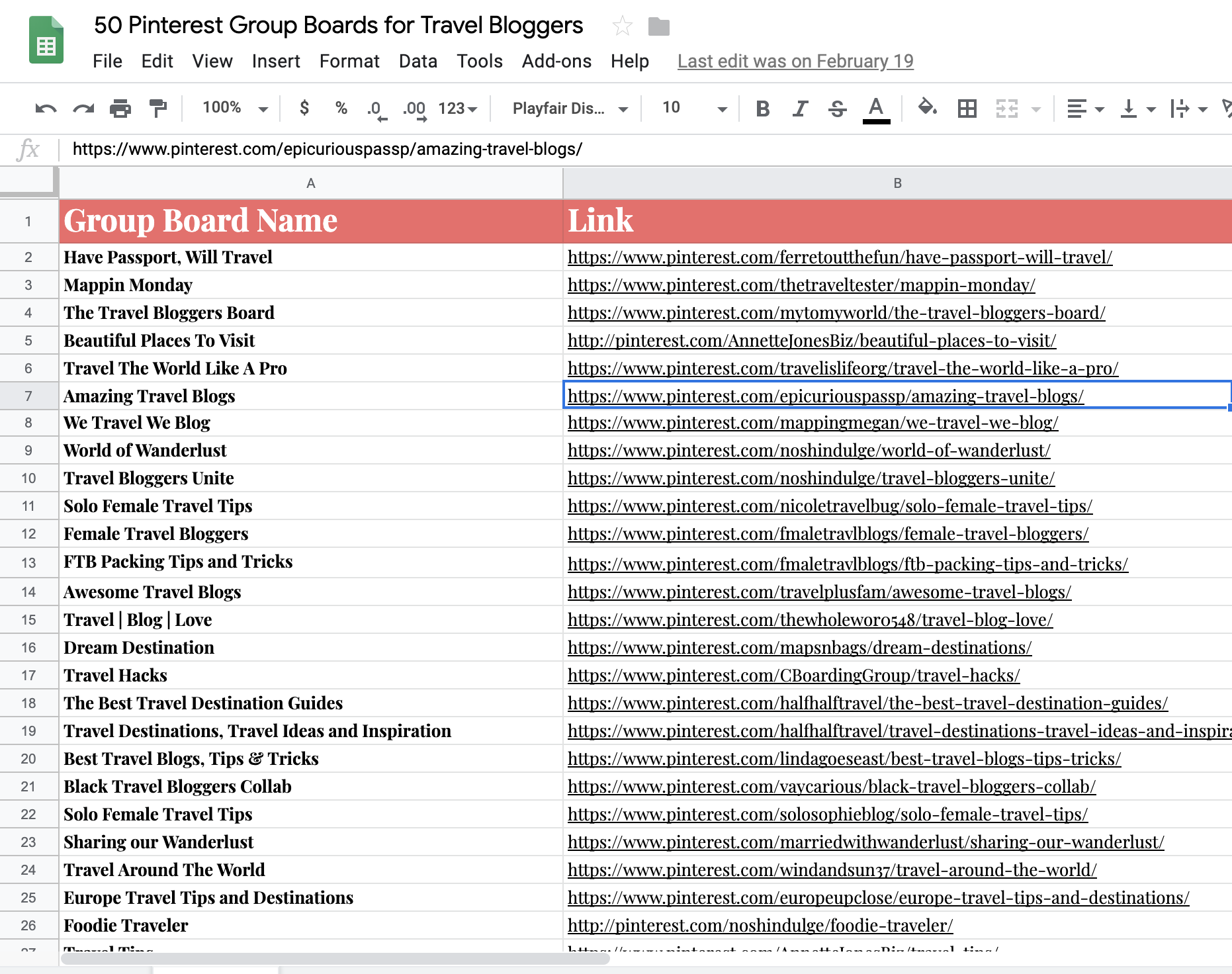
Task: Toggle italic formatting
Action: [x=801, y=108]
